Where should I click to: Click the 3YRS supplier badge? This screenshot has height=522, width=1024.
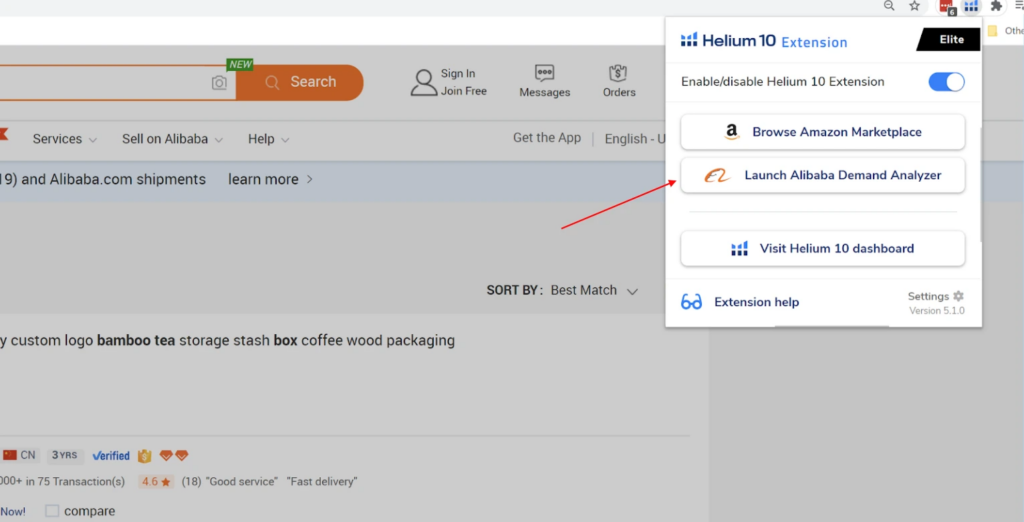pos(65,455)
